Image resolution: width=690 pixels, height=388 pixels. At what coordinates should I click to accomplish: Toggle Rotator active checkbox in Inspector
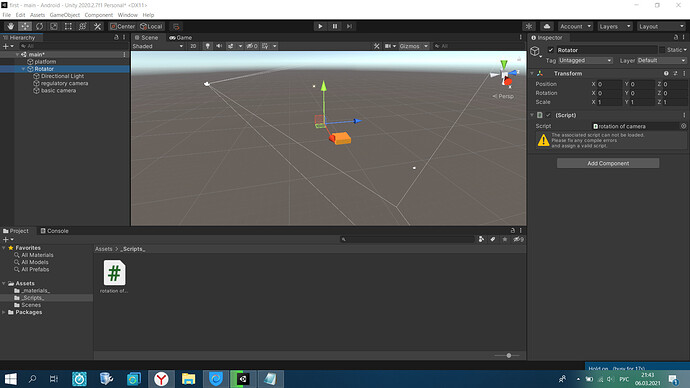[551, 50]
